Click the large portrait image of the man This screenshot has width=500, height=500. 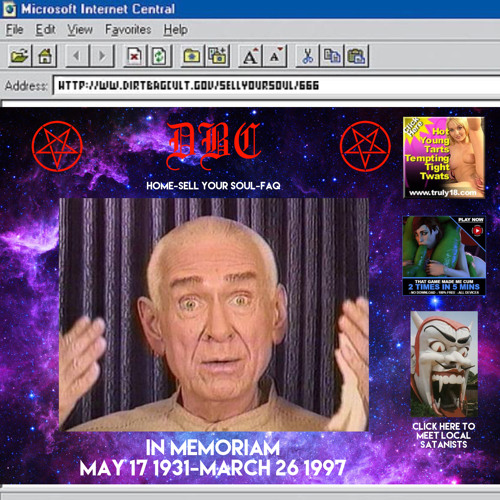(x=214, y=315)
